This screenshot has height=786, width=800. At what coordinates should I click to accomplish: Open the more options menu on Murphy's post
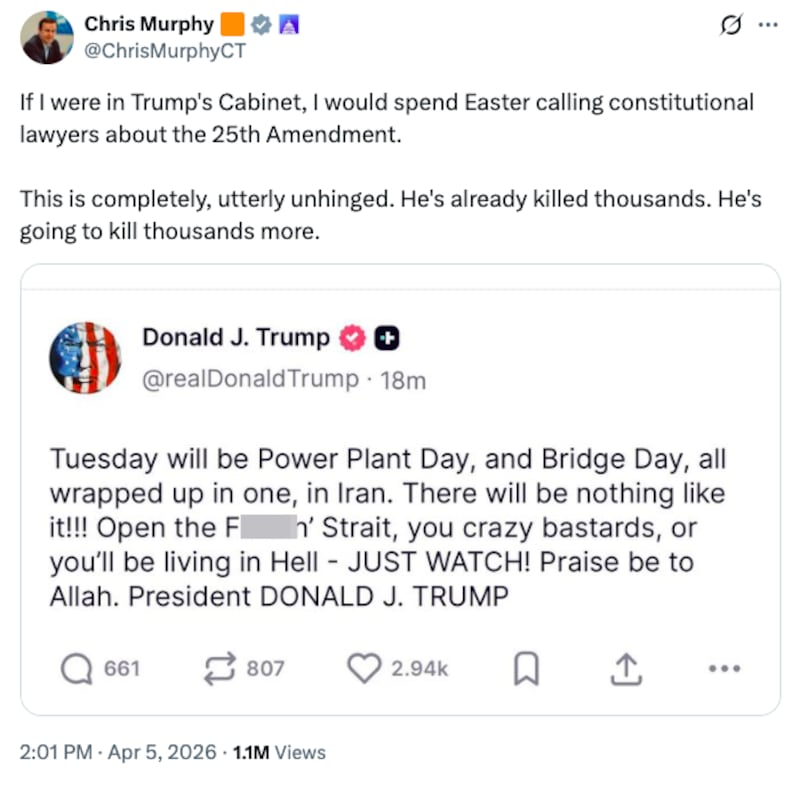point(767,25)
